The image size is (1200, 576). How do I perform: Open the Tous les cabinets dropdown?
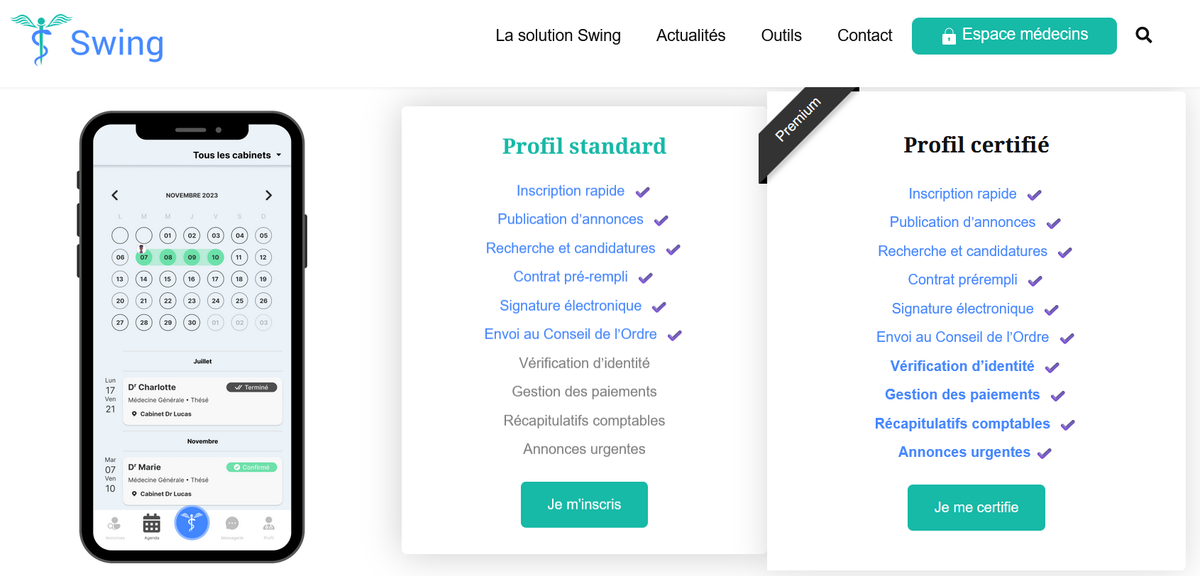(x=237, y=155)
